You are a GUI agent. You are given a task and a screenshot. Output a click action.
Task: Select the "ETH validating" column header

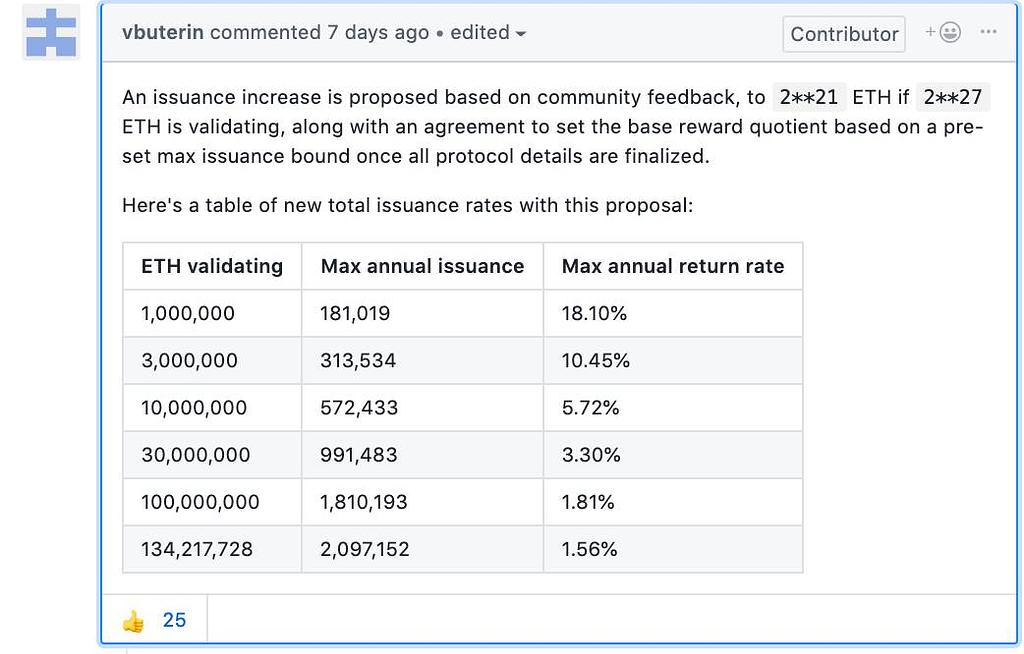tap(212, 266)
